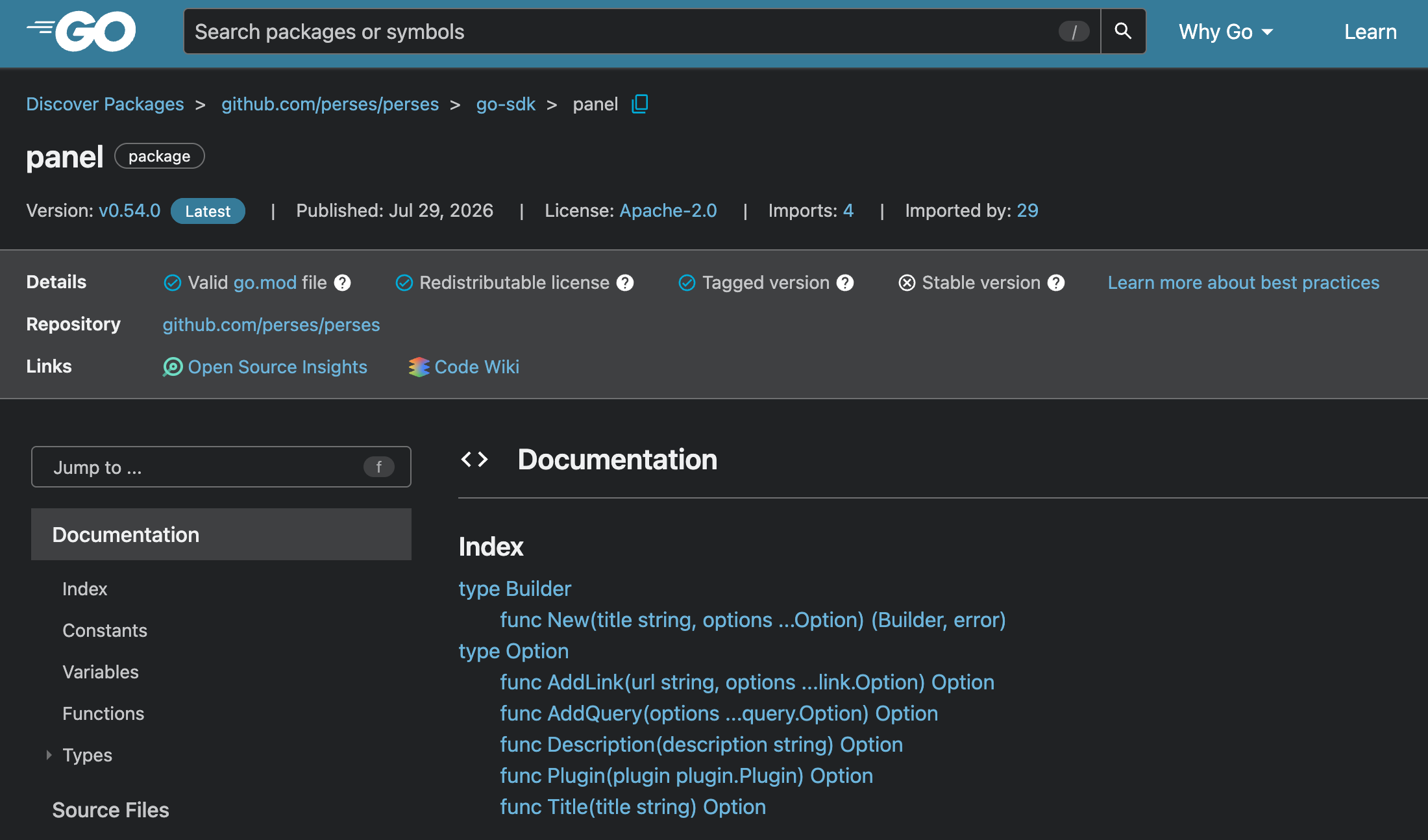
Task: Click the slash shortcut badge in search
Action: [1074, 31]
